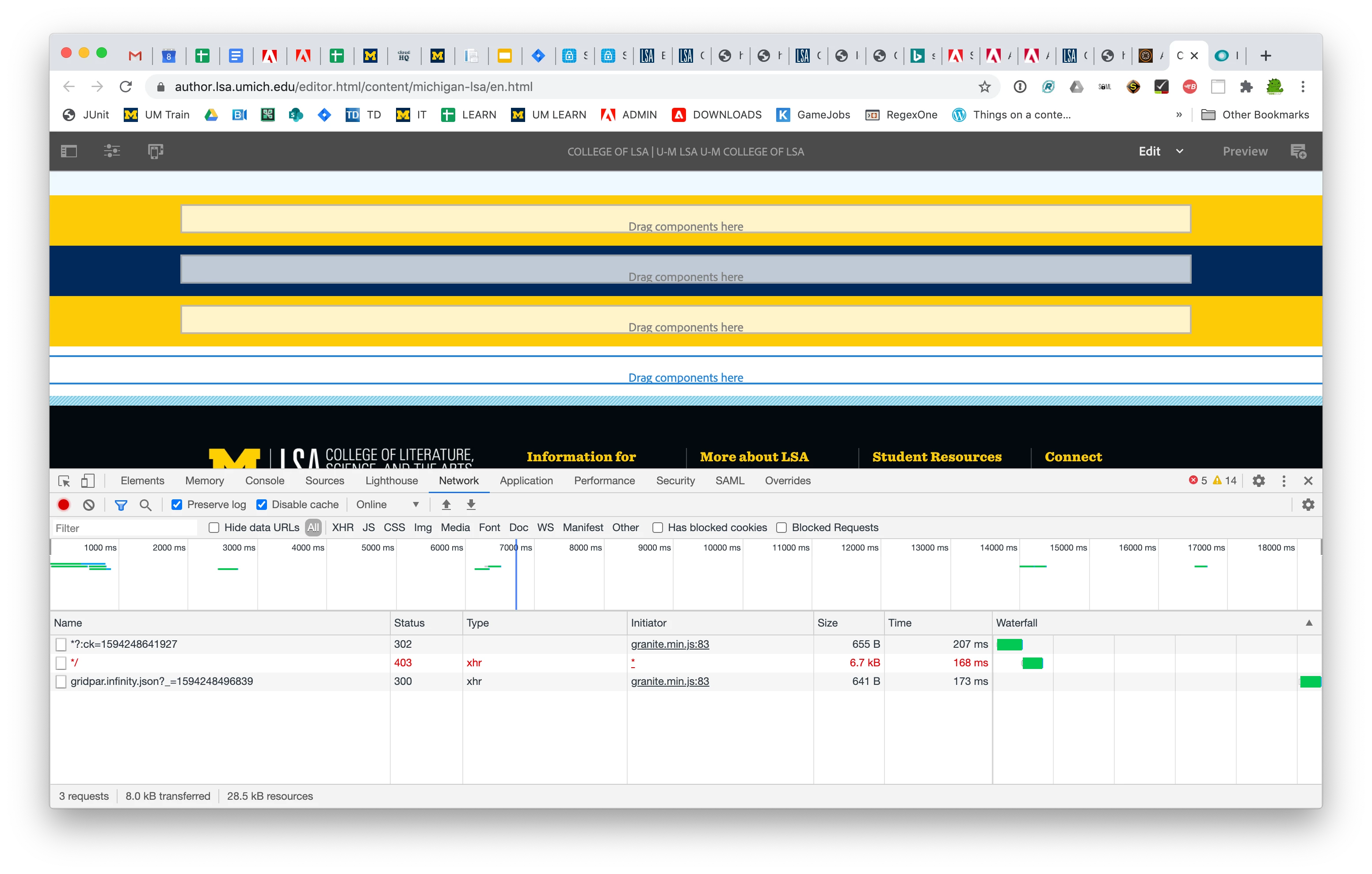Click the Preview button
Image resolution: width=1372 pixels, height=874 pixels.
click(x=1245, y=152)
